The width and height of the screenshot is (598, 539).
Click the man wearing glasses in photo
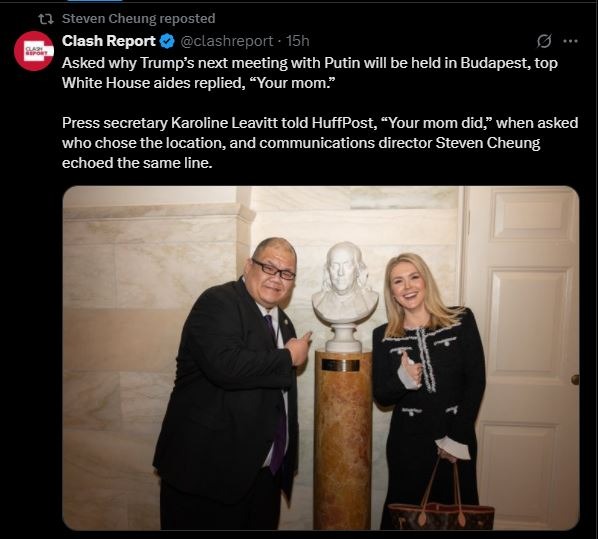tap(230, 383)
